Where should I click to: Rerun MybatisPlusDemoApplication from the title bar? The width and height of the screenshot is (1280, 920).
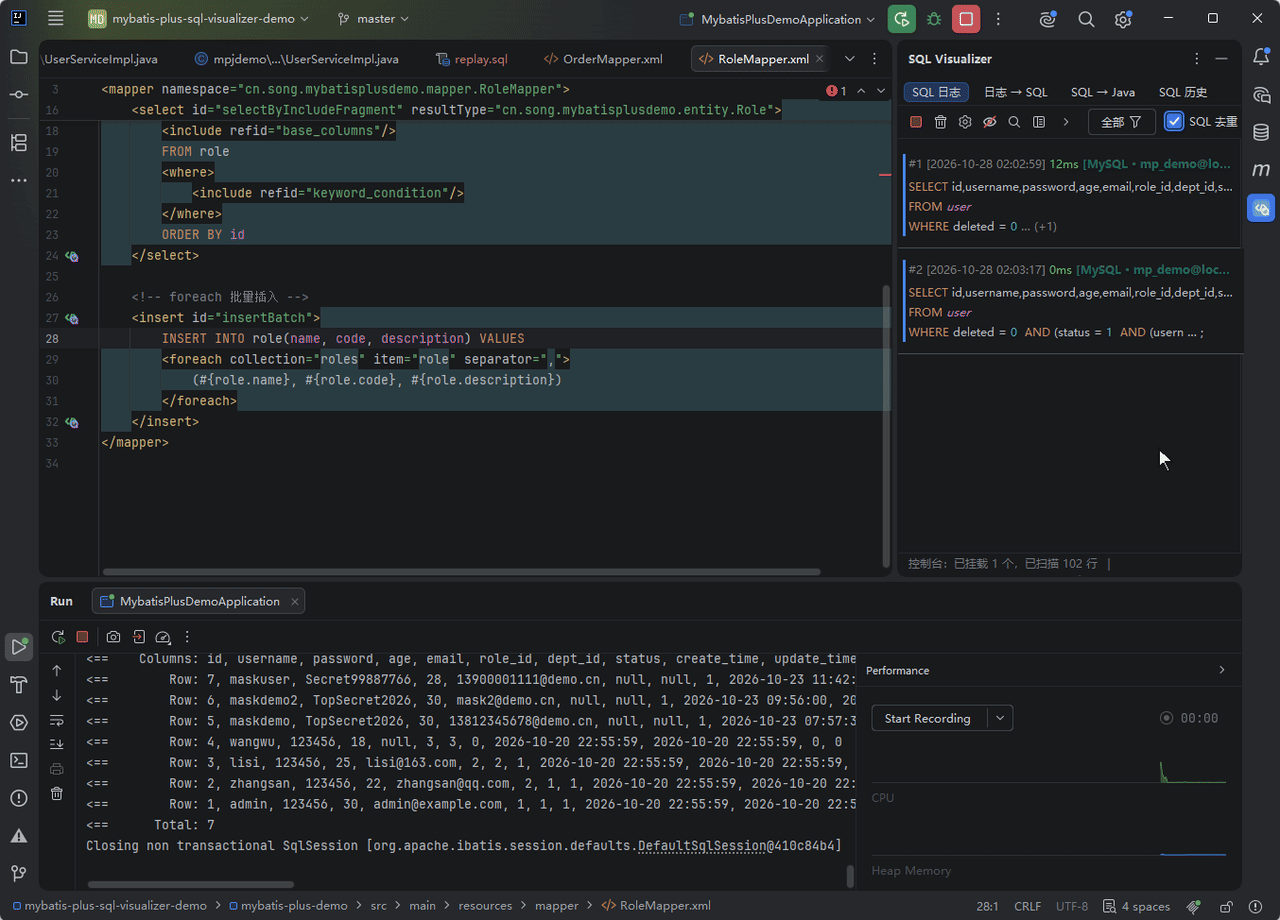pyautogui.click(x=901, y=19)
